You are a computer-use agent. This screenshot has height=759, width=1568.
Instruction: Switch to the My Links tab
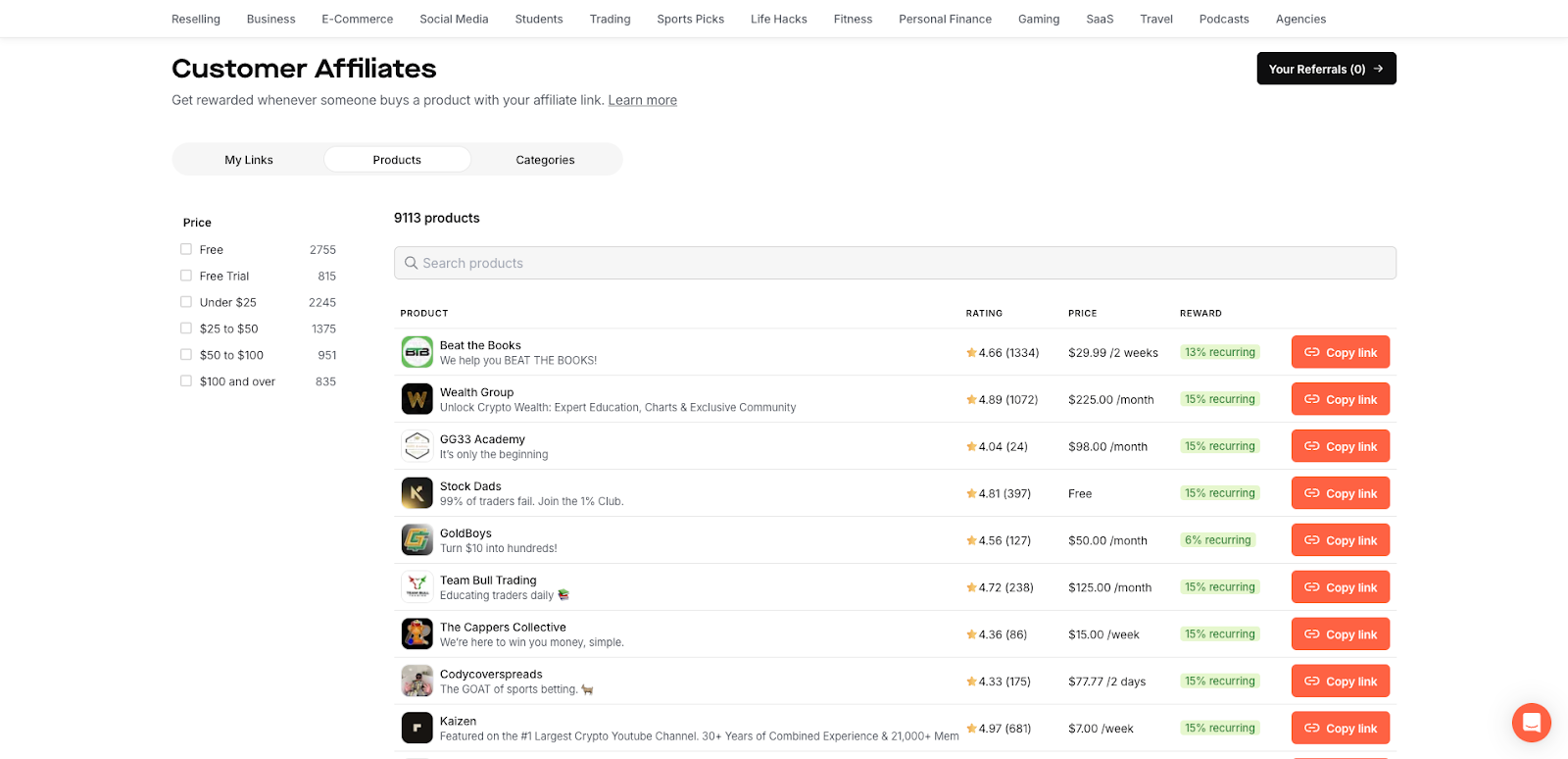(249, 160)
